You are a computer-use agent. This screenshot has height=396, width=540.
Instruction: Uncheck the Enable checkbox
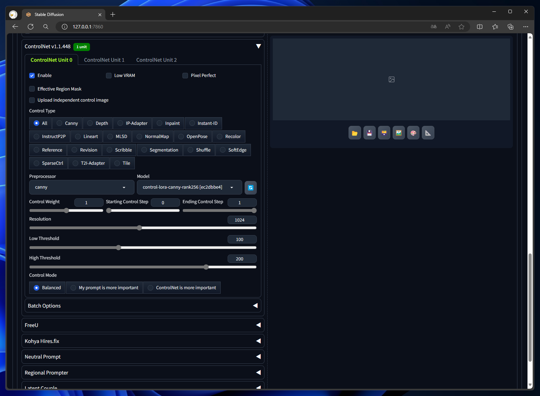tap(32, 75)
